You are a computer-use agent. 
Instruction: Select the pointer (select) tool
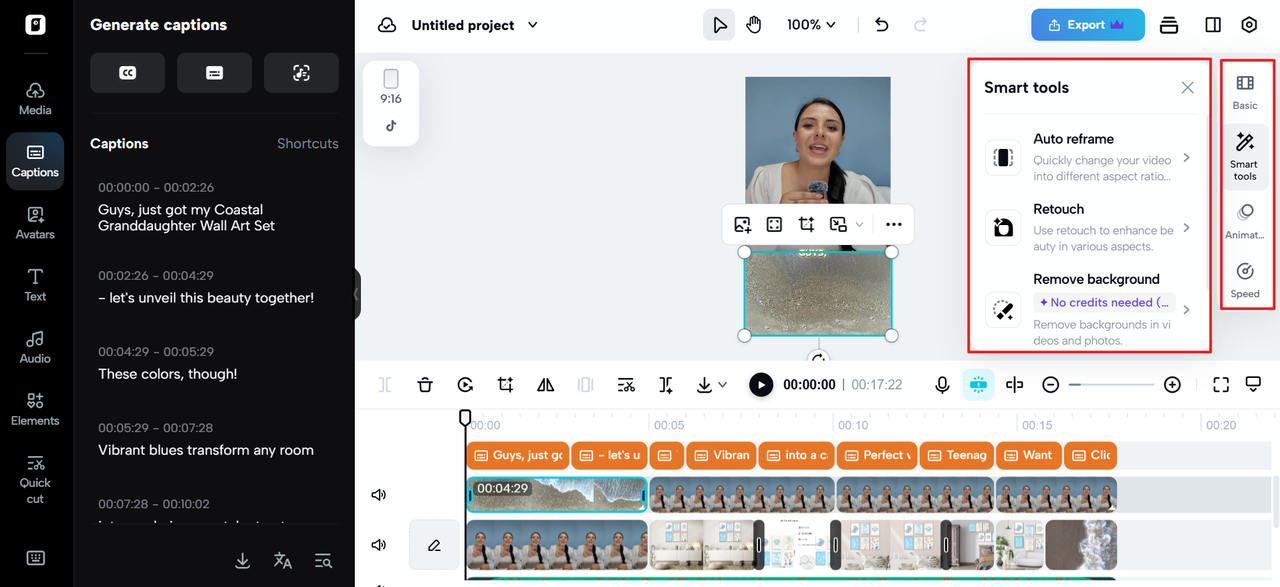[x=719, y=25]
